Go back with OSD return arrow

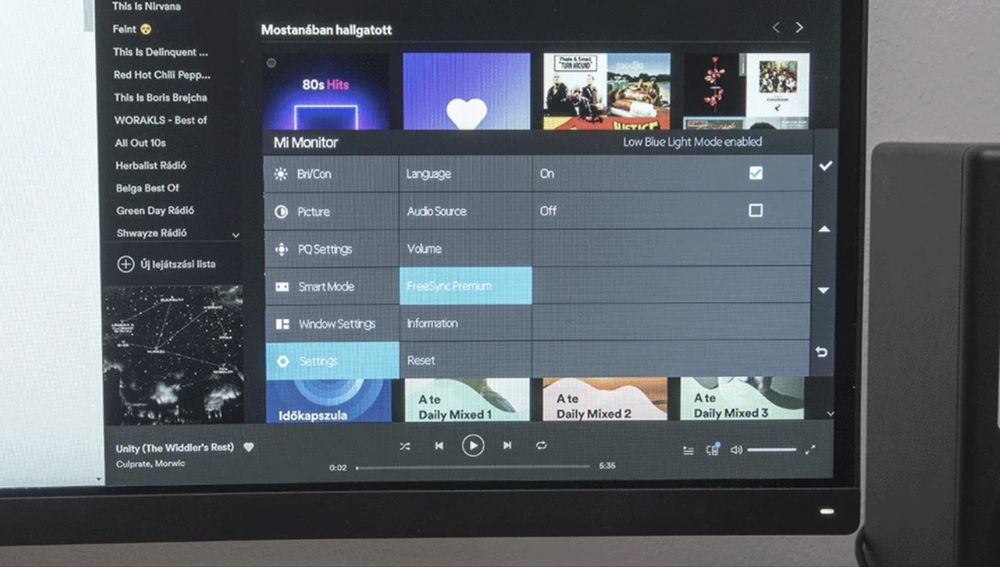coord(821,351)
